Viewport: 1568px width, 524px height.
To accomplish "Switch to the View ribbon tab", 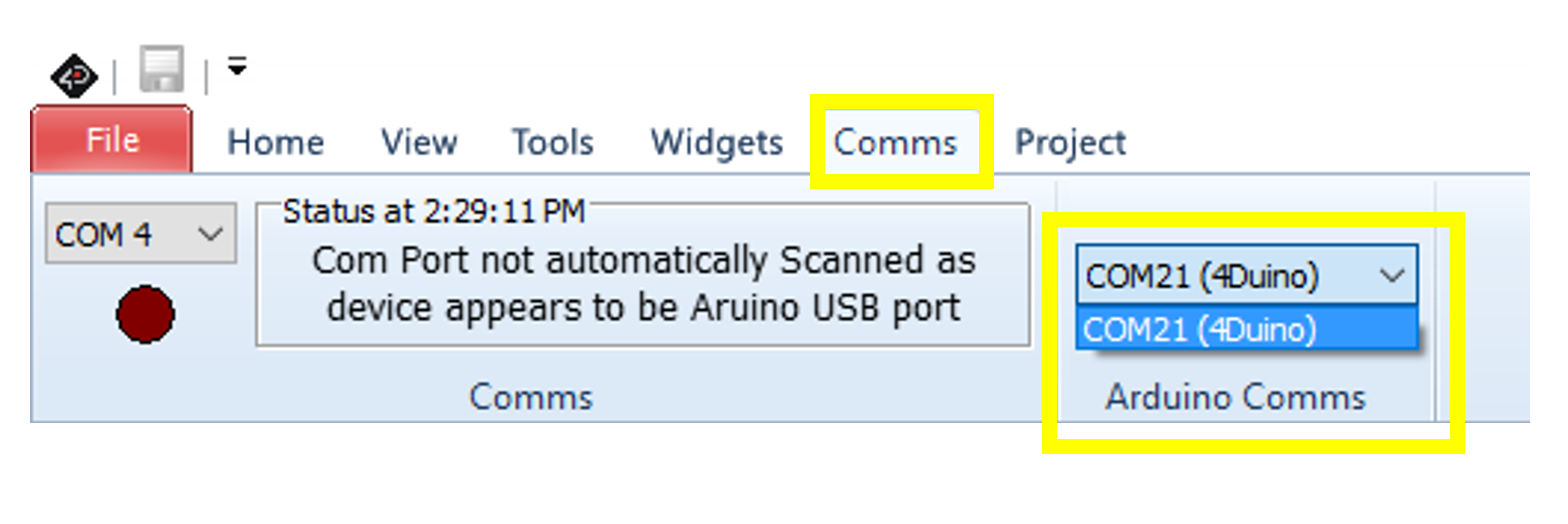I will point(419,143).
